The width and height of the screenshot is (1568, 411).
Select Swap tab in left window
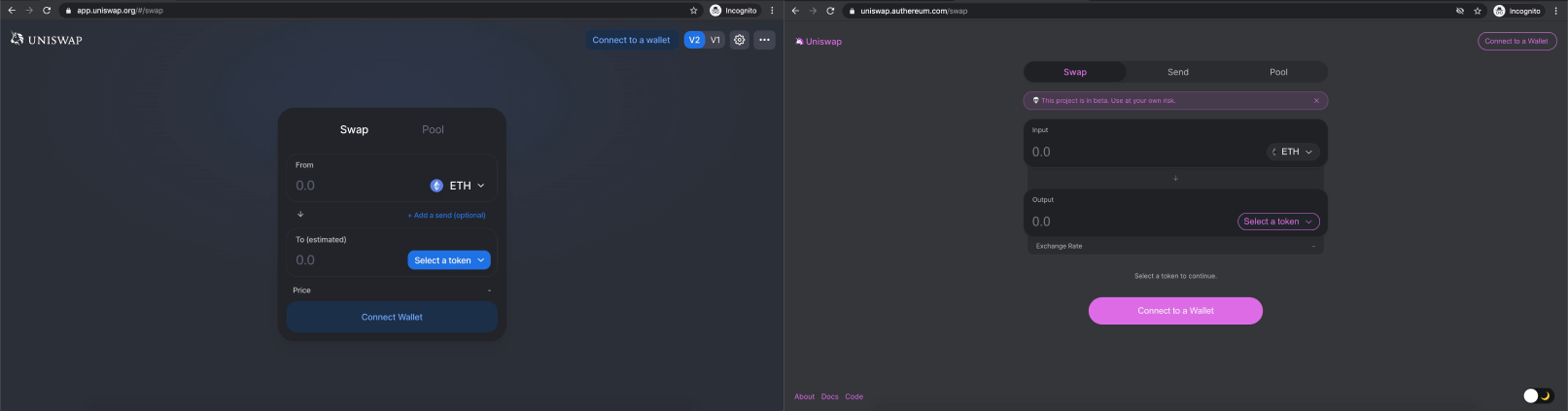tap(354, 129)
